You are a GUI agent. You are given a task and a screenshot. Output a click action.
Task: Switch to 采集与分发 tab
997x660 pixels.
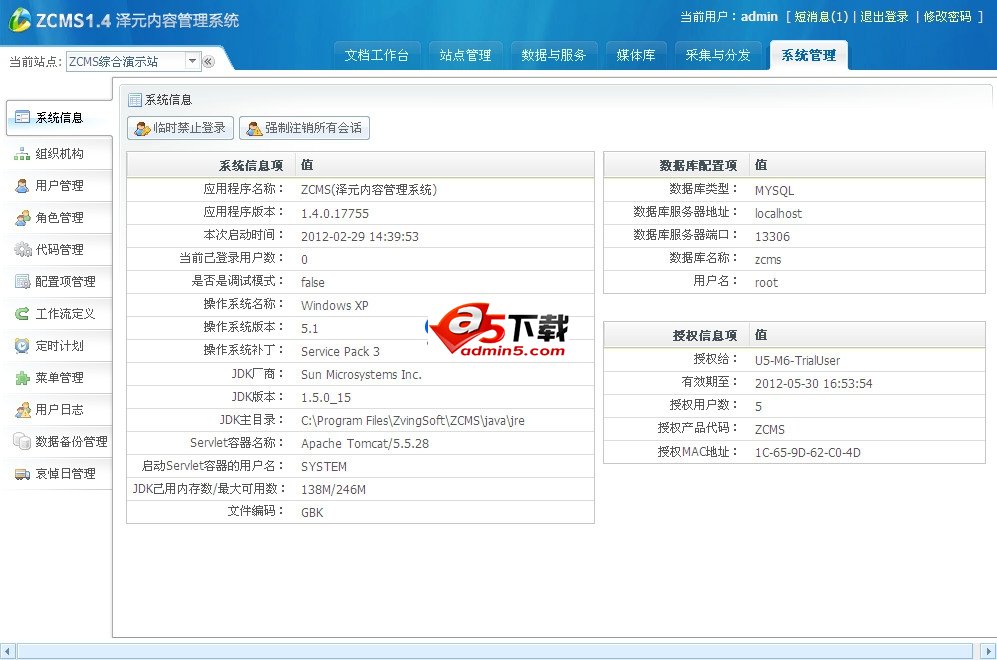pos(718,55)
